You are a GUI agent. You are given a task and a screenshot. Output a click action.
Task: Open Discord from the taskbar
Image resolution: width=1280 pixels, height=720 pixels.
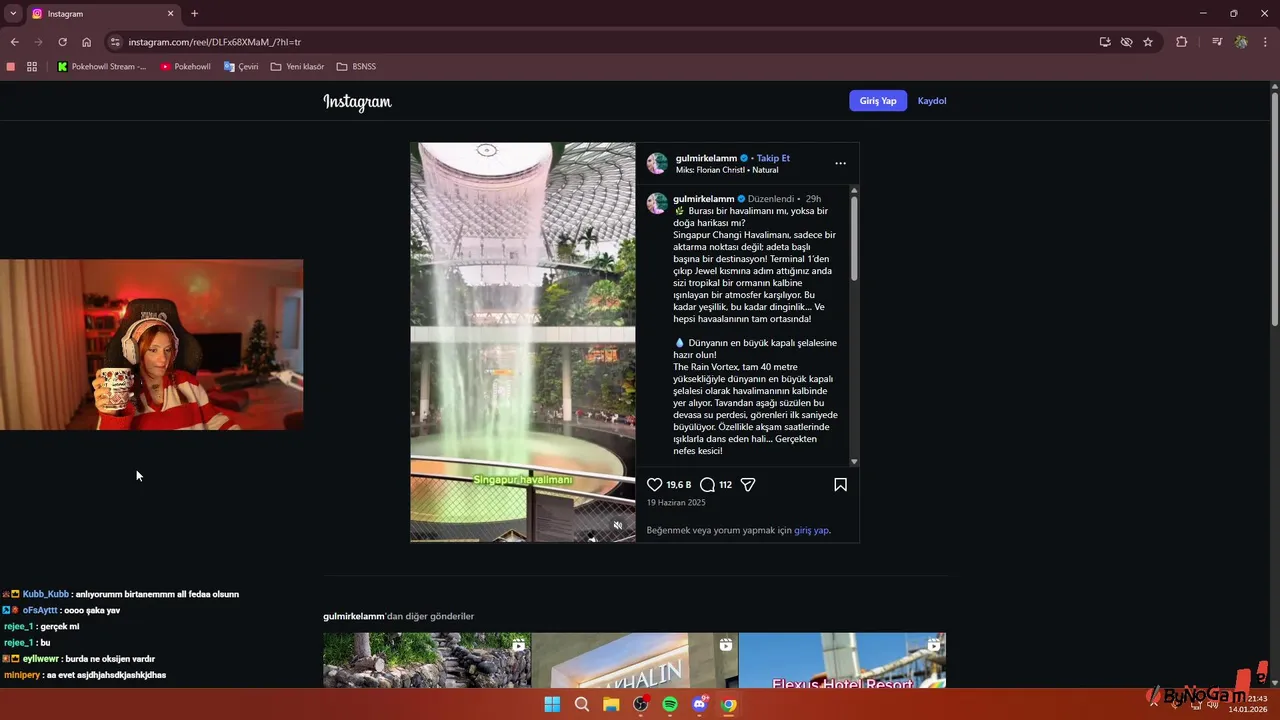tap(700, 704)
